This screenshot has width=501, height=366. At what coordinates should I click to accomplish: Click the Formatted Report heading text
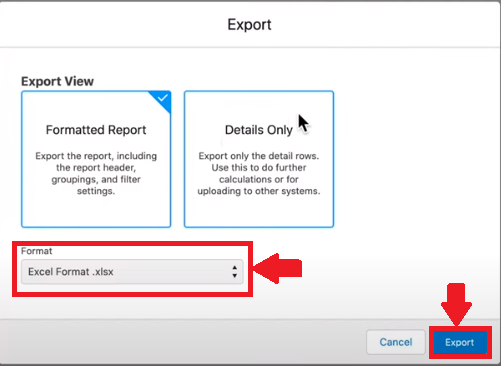[96, 130]
